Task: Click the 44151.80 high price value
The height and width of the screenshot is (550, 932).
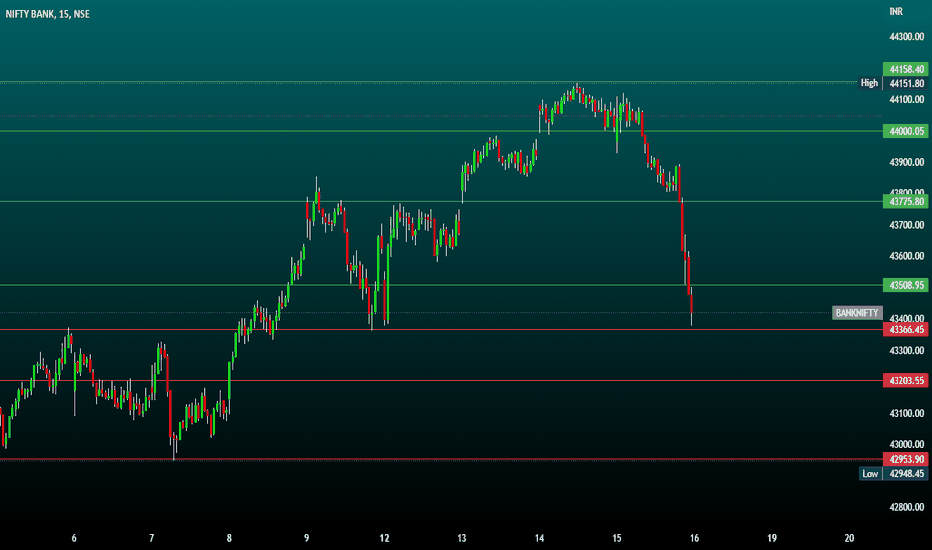Action: [x=906, y=83]
